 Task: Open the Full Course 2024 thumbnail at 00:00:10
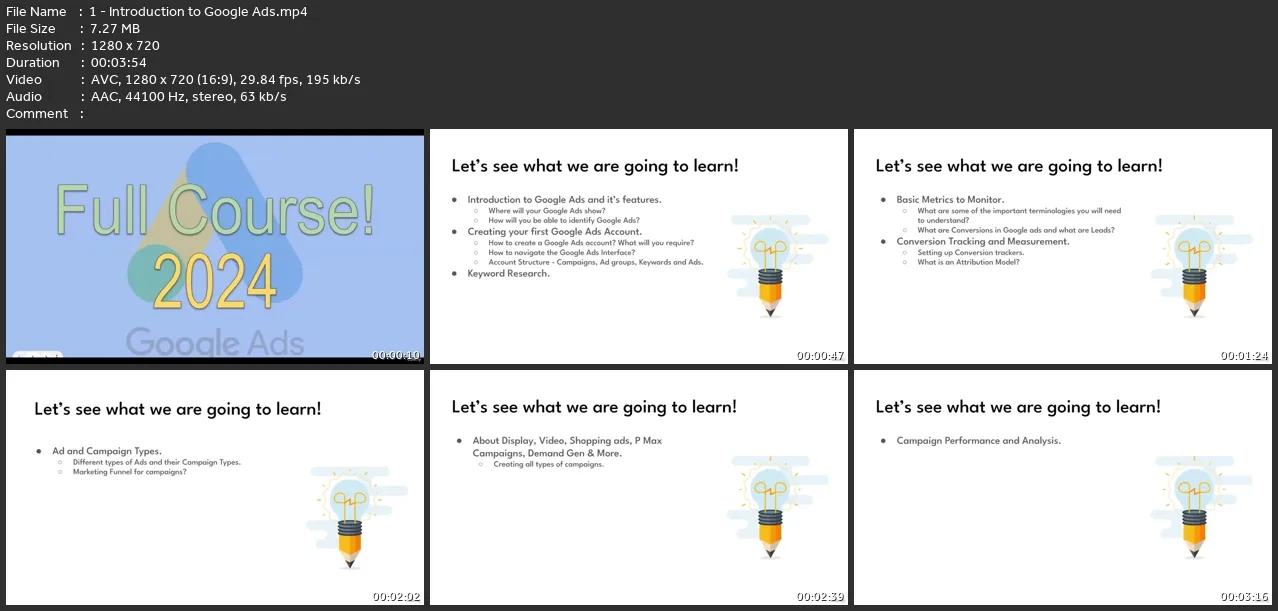pyautogui.click(x=215, y=246)
